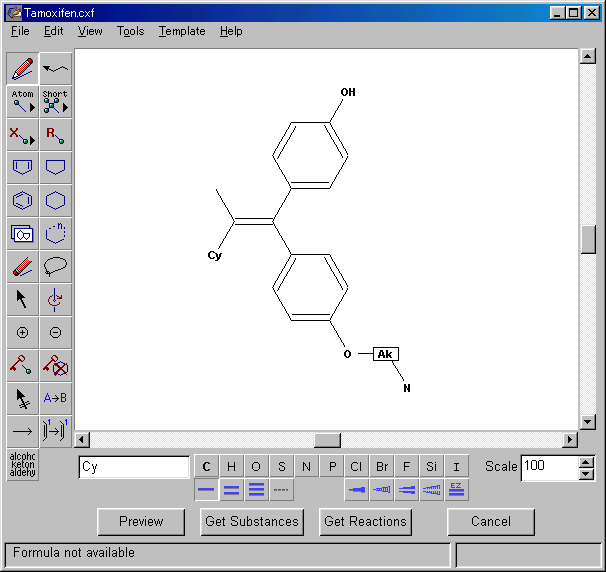Image resolution: width=606 pixels, height=572 pixels.
Task: Choose the single bond type
Action: click(206, 490)
